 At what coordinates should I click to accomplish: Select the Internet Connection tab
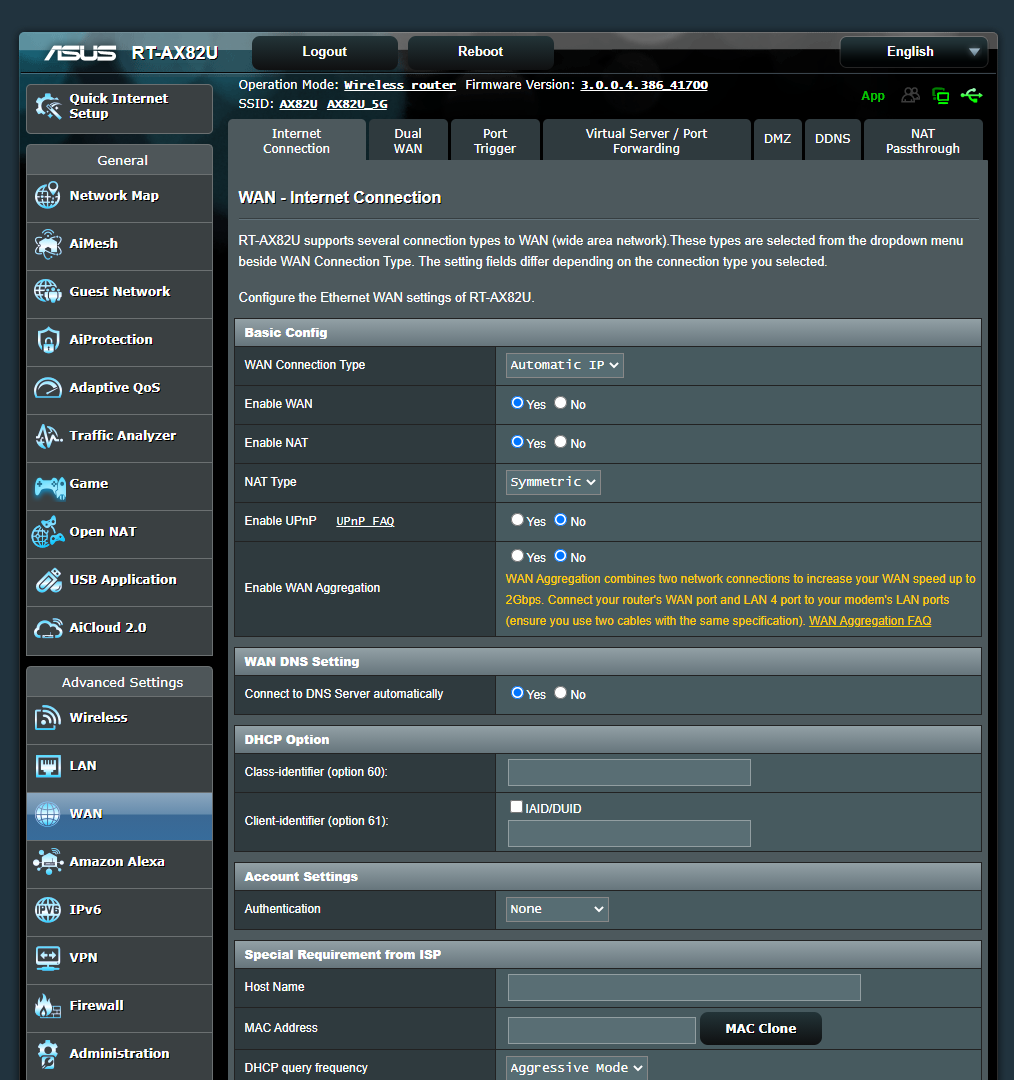[296, 141]
